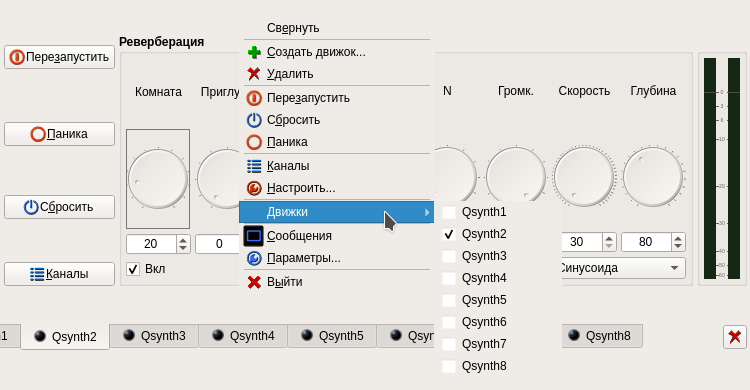The width and height of the screenshot is (750, 390).
Task: Open the Движки menu item
Action: coord(336,212)
